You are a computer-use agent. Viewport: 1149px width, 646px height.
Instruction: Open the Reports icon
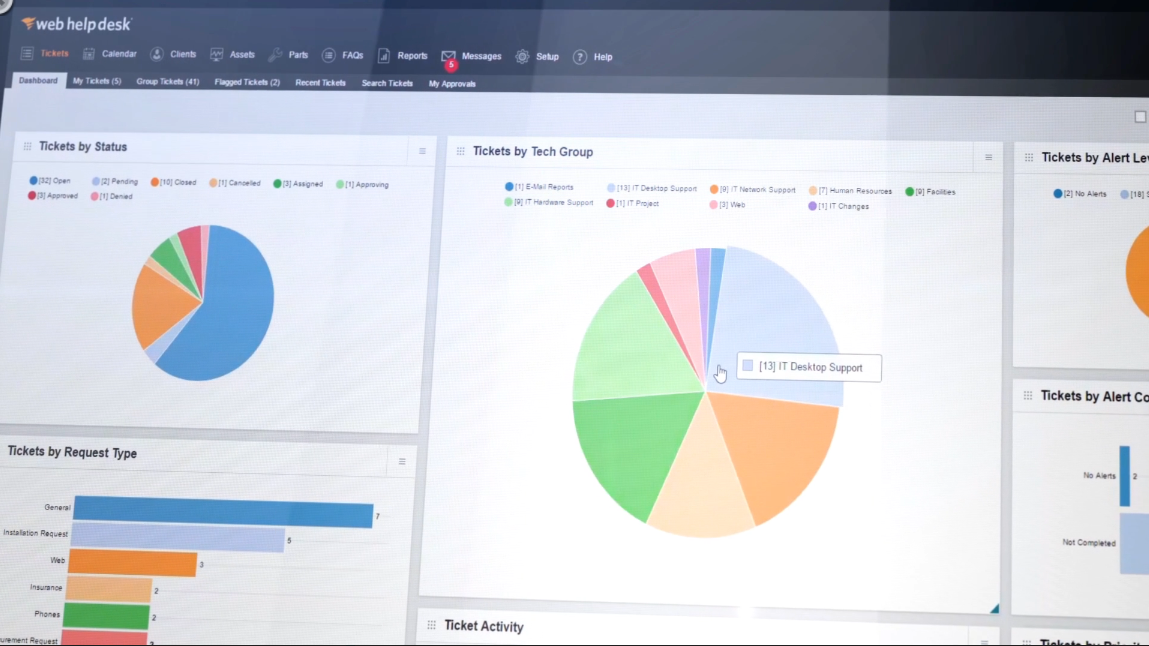tap(383, 56)
